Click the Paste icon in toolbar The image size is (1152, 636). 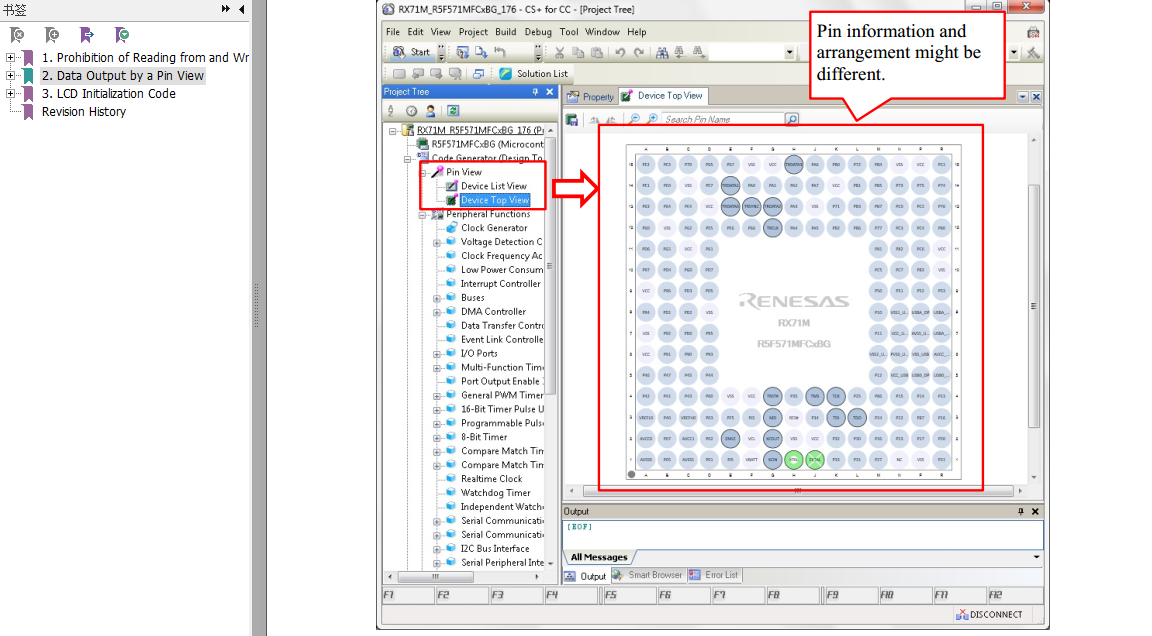pos(597,52)
